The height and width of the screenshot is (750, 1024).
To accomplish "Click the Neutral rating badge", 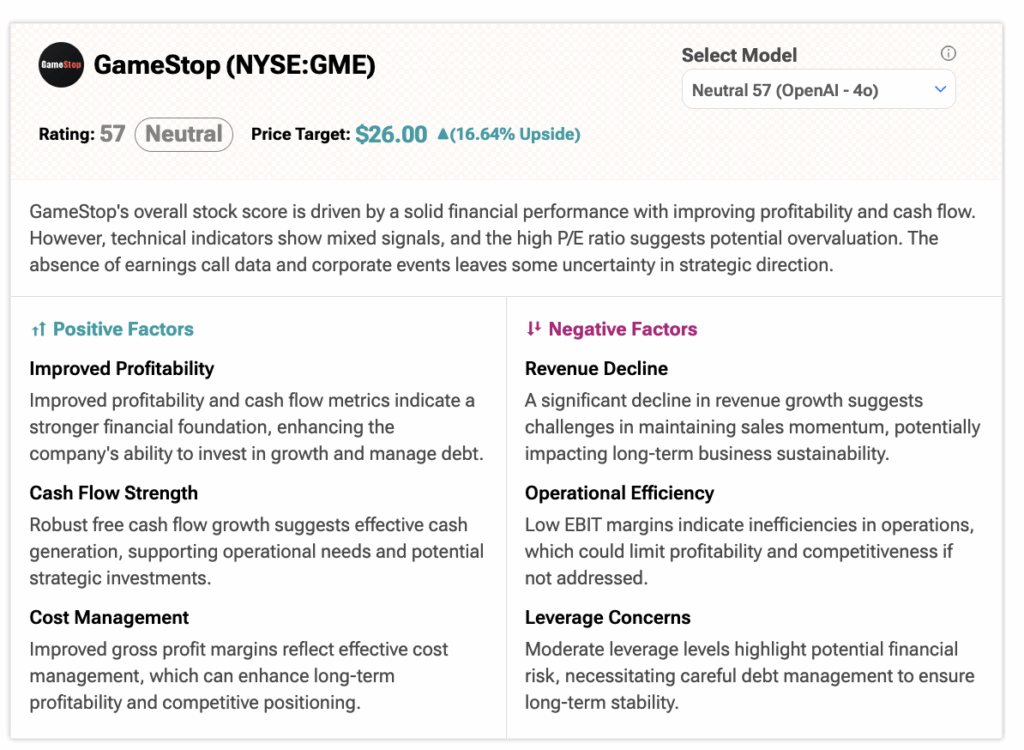I will (x=183, y=134).
